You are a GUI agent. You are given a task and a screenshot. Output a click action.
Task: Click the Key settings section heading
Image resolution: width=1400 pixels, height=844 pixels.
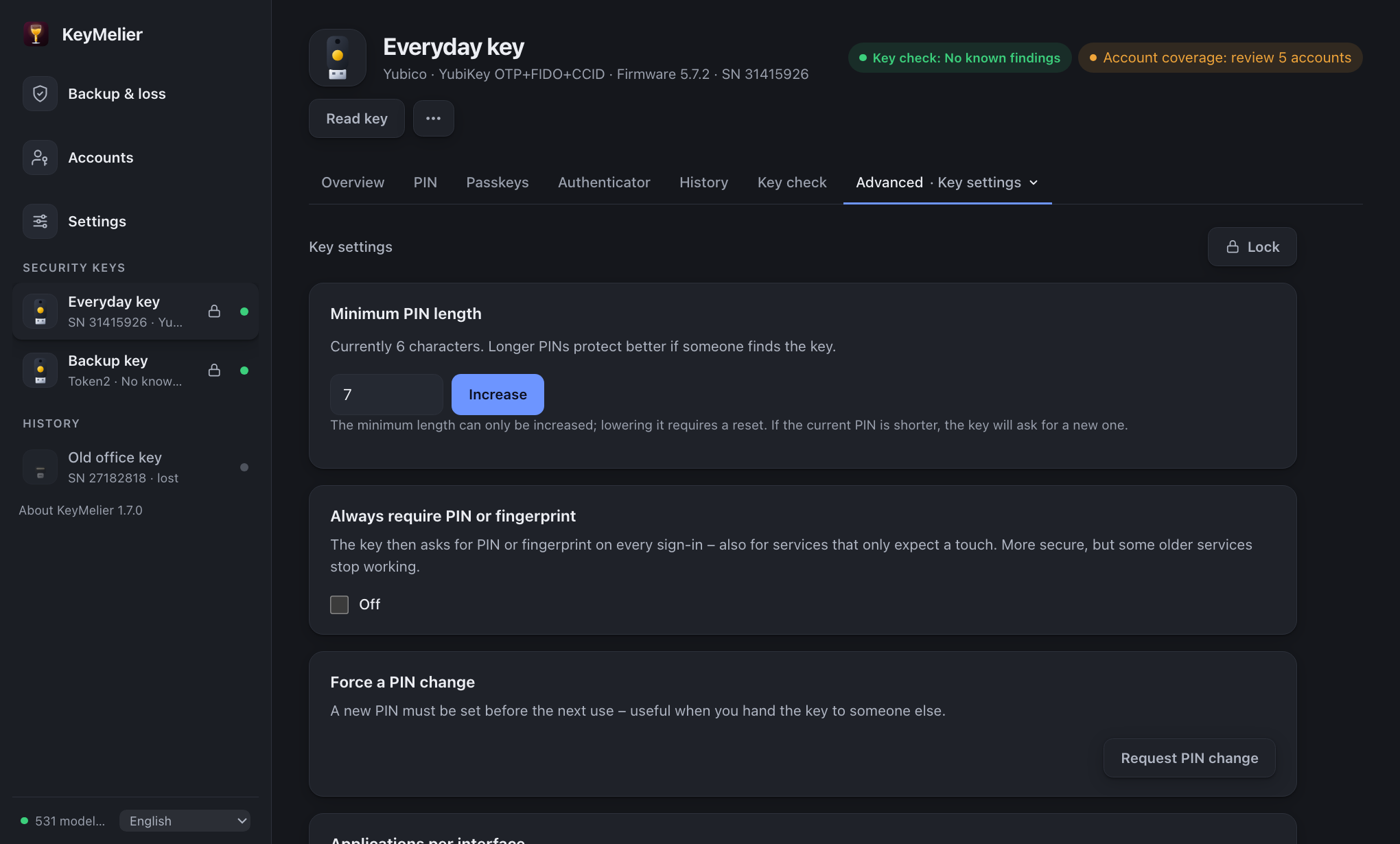point(351,247)
